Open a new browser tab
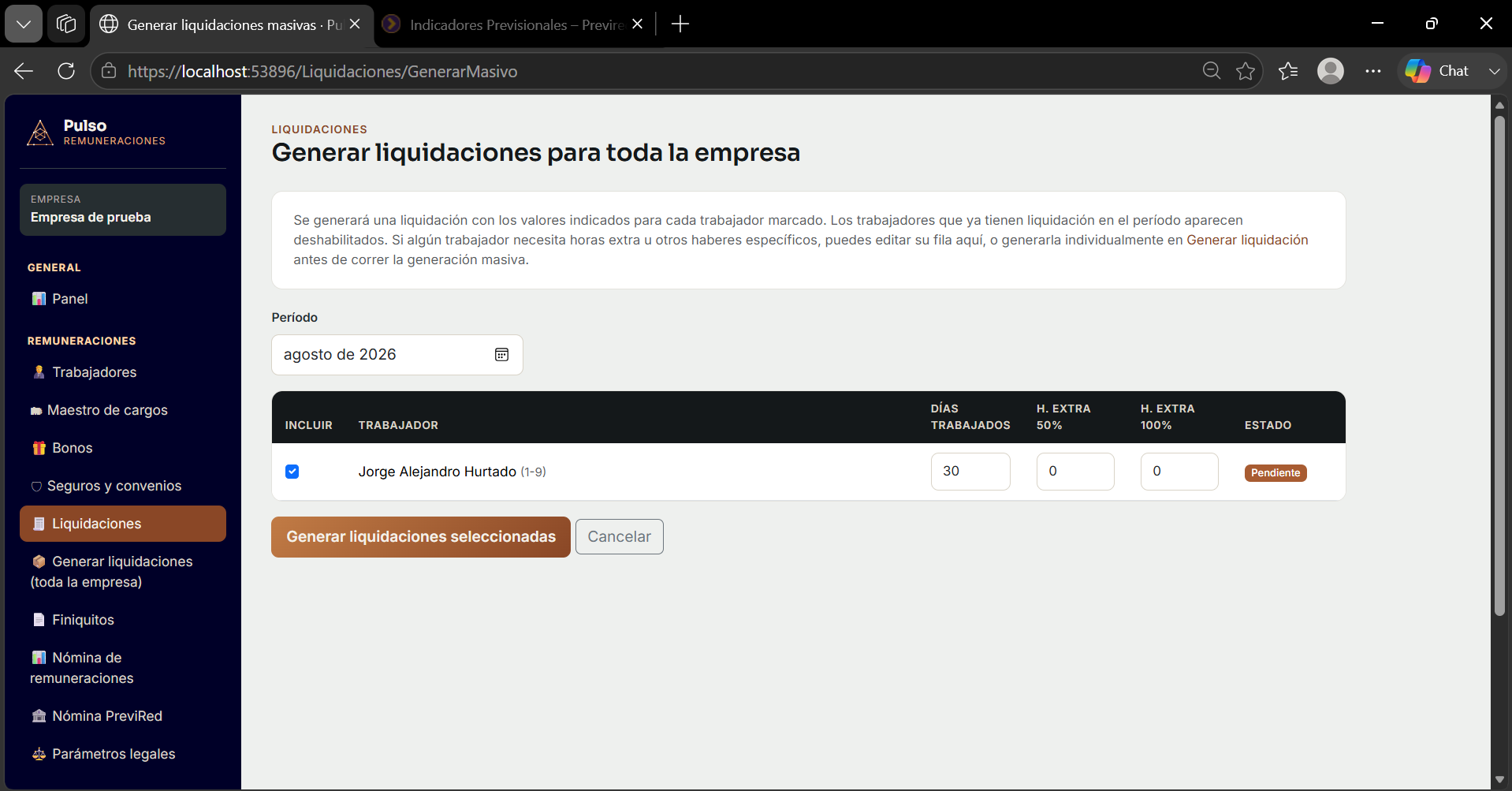Image resolution: width=1512 pixels, height=791 pixels. (680, 24)
